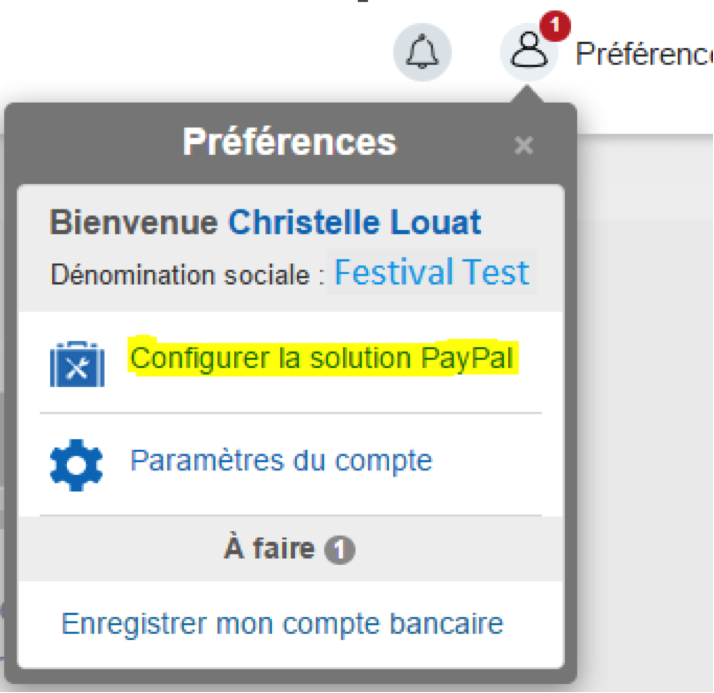Open the user profile avatar icon
Screen dimensions: 714x693
pos(529,52)
